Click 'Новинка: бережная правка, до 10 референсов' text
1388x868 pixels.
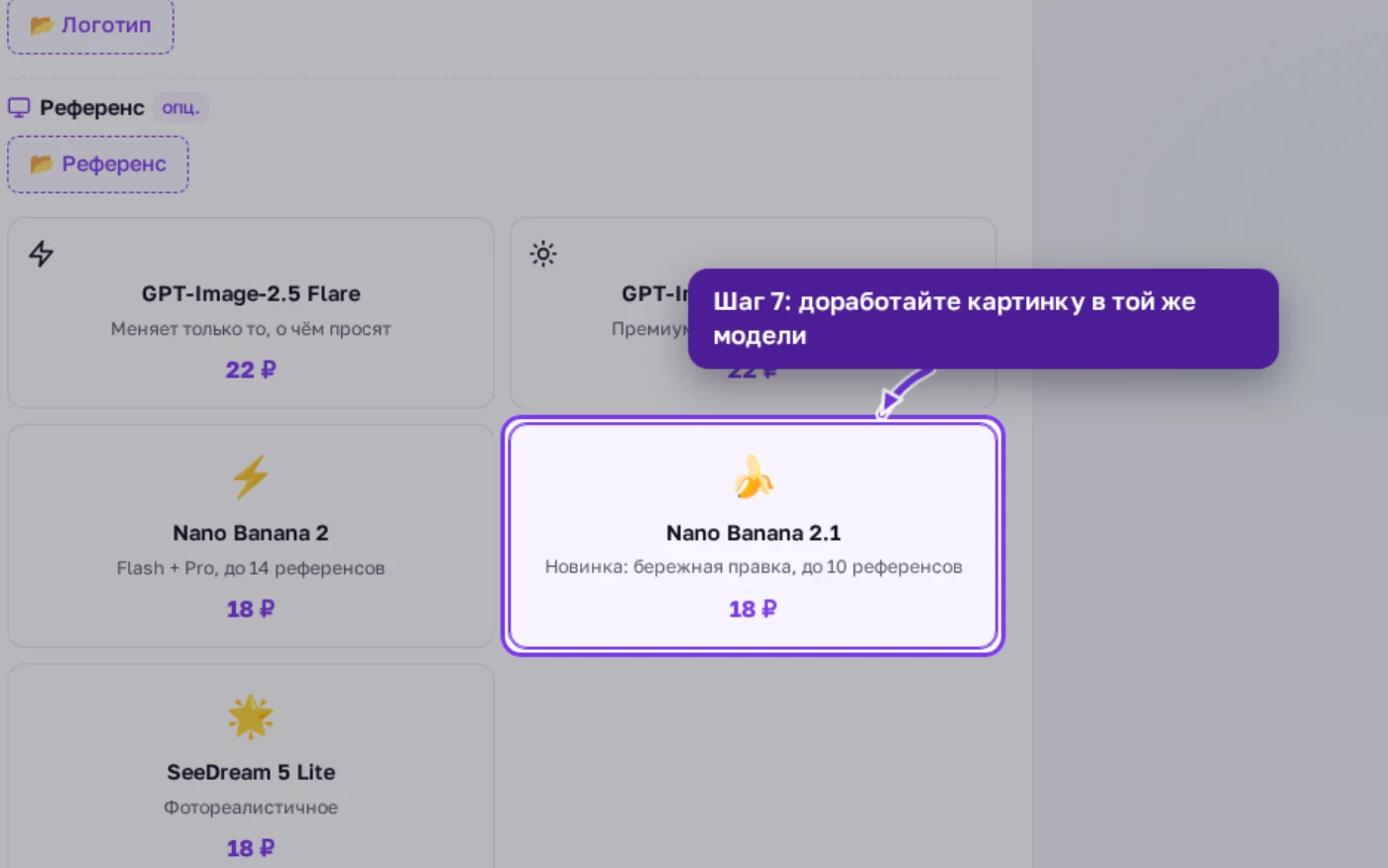[753, 567]
